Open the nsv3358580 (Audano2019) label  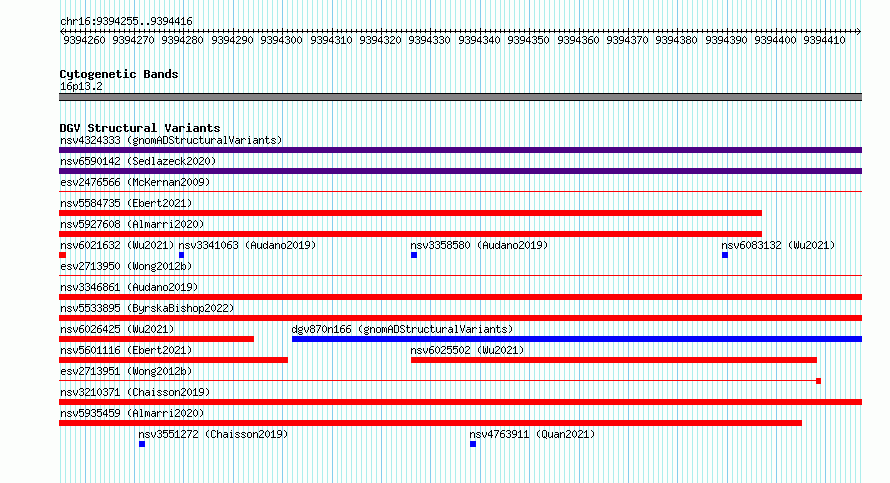coord(479,245)
